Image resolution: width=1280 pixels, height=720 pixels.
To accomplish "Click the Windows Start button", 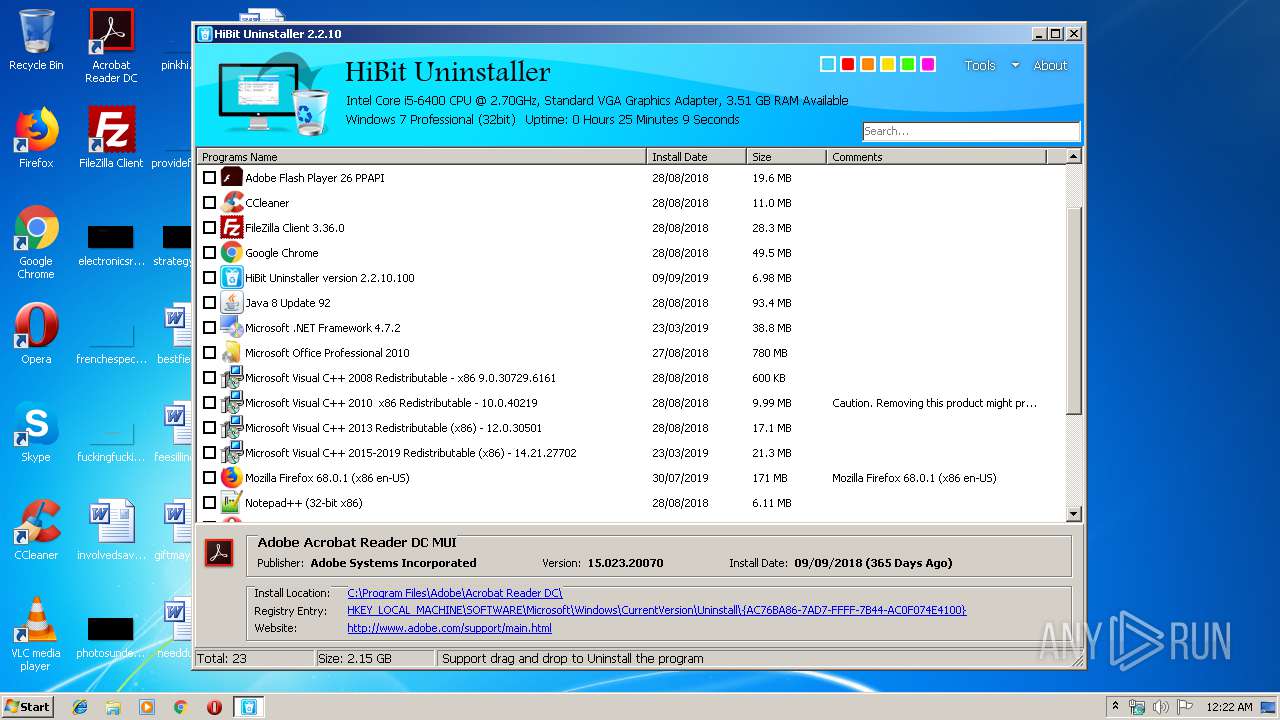I will 28,707.
